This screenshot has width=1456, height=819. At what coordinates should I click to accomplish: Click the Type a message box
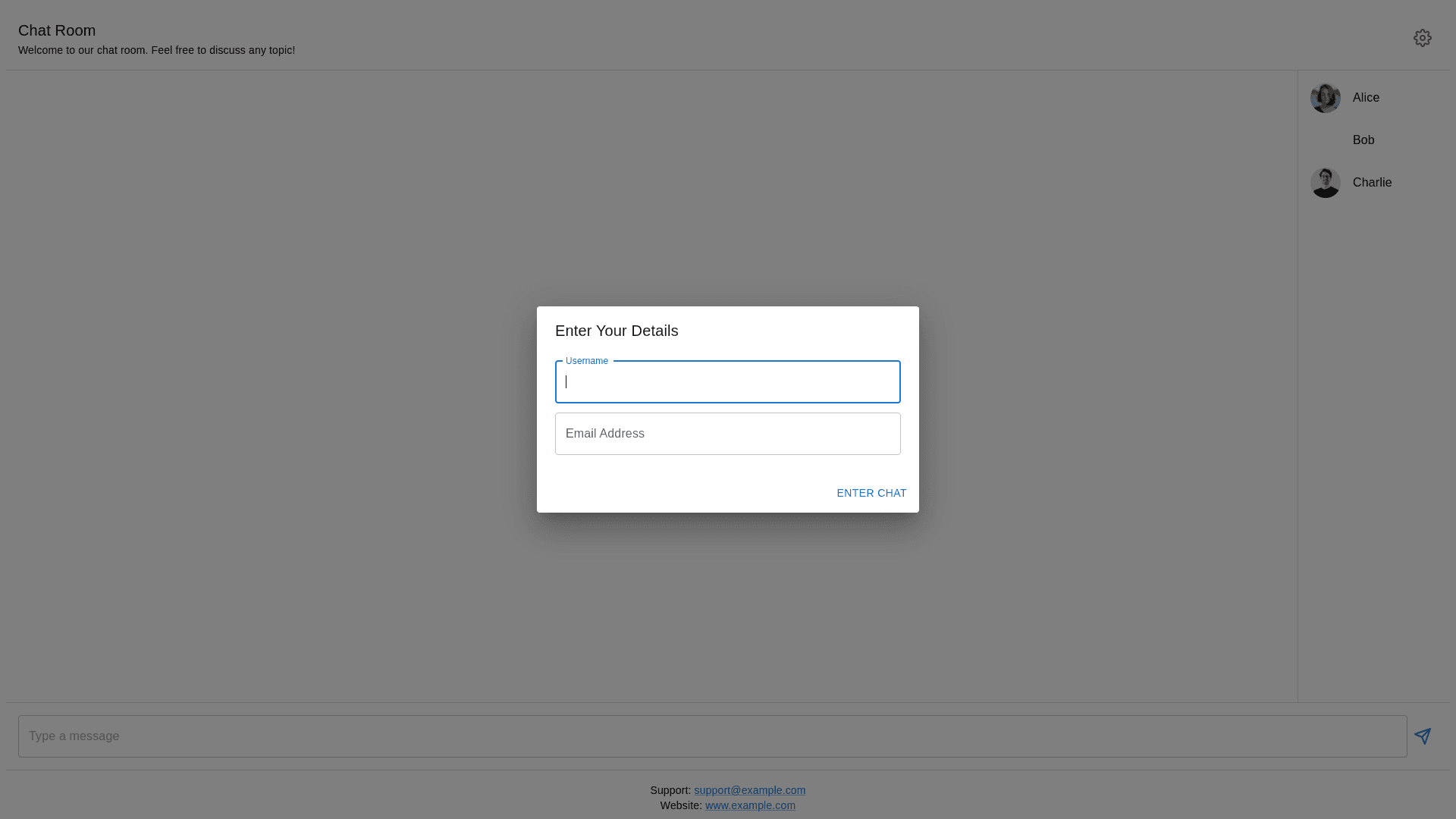[x=712, y=736]
